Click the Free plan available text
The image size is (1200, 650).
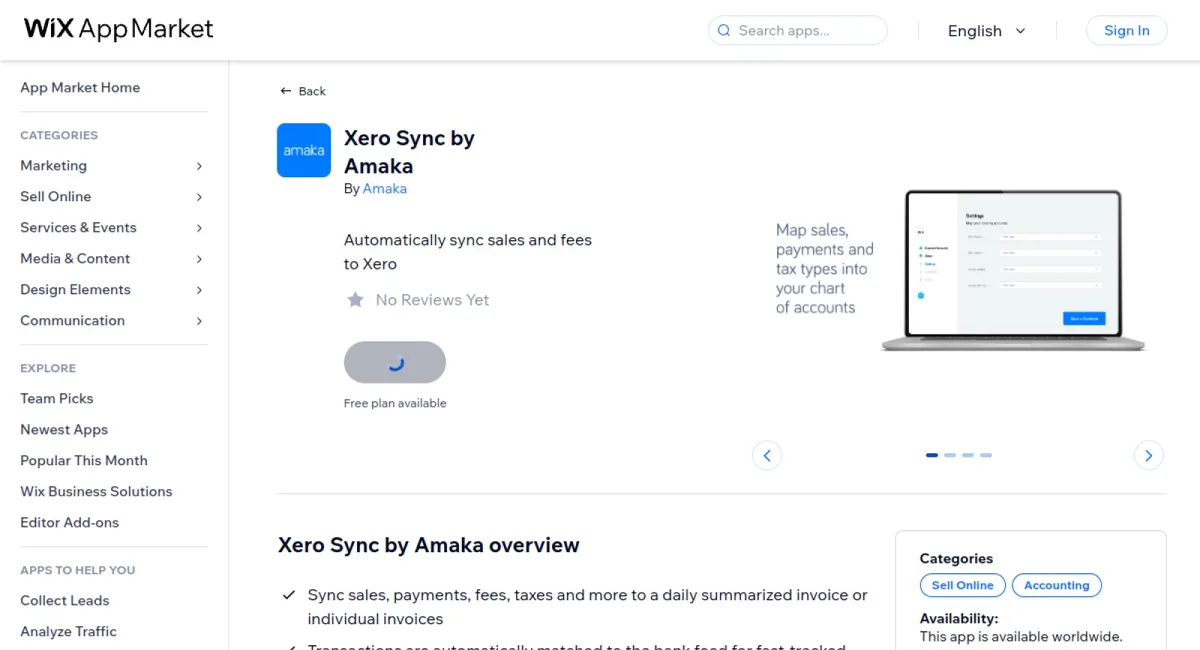point(395,403)
